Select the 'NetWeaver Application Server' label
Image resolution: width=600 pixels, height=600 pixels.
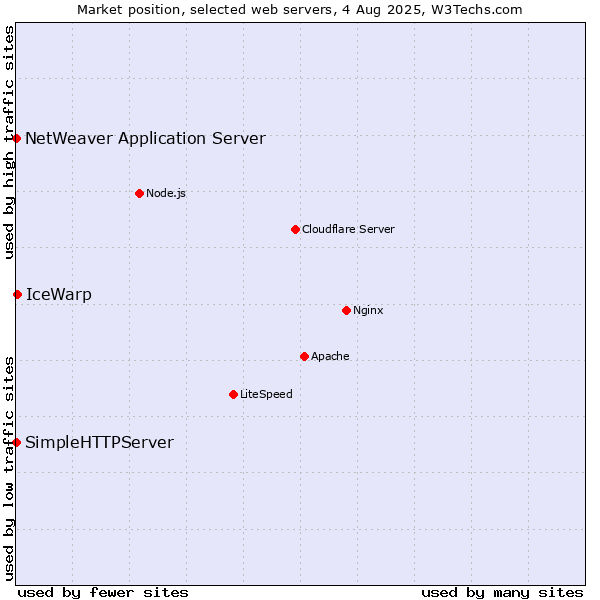[145, 139]
